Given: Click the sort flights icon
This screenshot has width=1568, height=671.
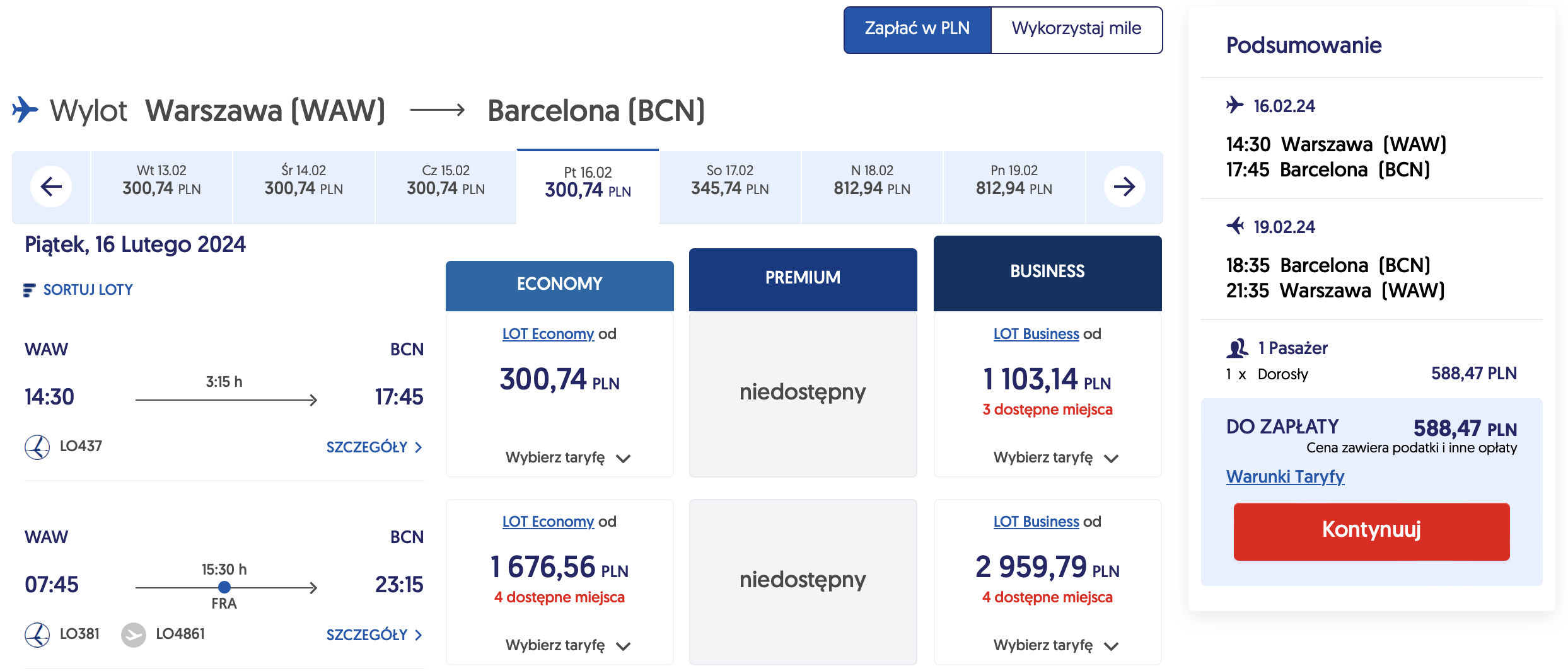Looking at the screenshot, I should (x=29, y=290).
